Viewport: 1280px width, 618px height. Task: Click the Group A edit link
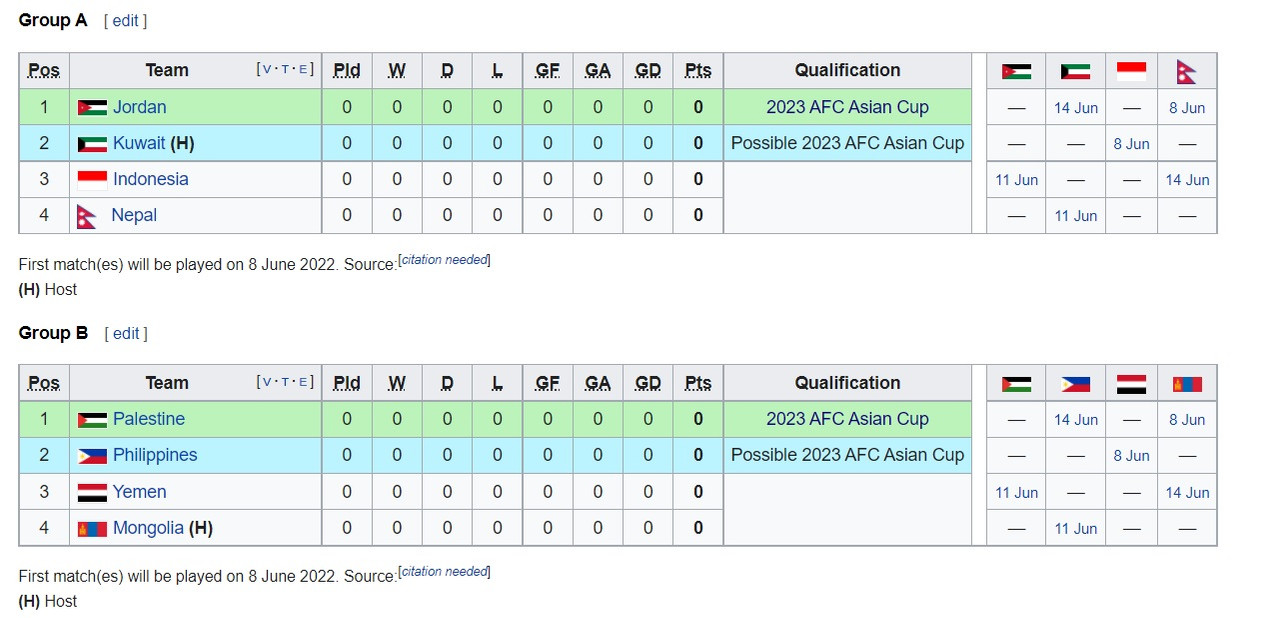(x=125, y=21)
